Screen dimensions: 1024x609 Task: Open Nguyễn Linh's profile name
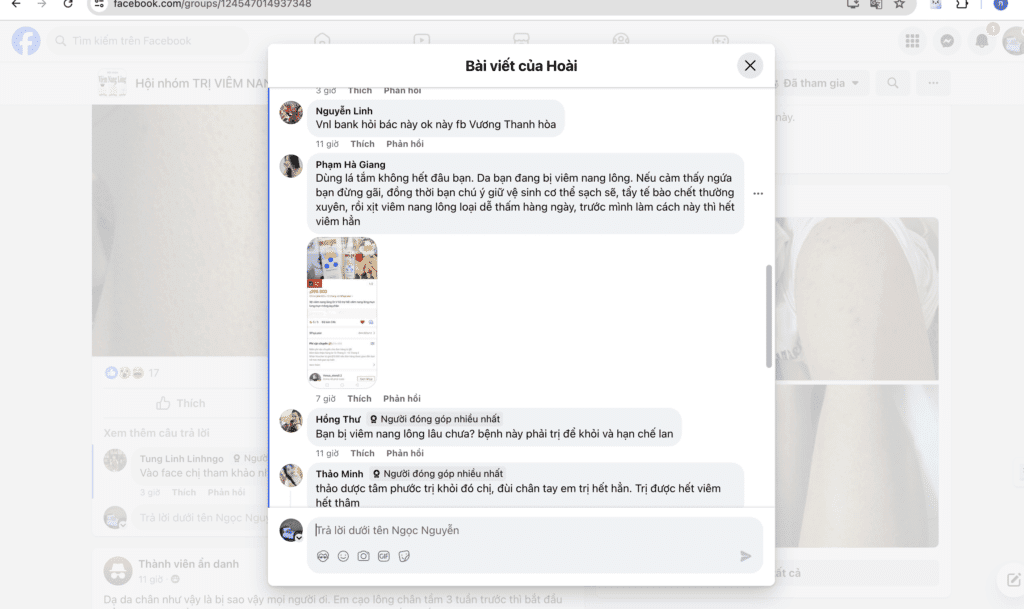[344, 111]
